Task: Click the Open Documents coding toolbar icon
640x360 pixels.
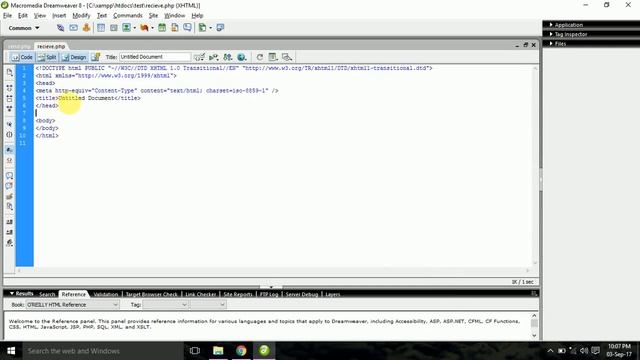Action: [x=9, y=73]
